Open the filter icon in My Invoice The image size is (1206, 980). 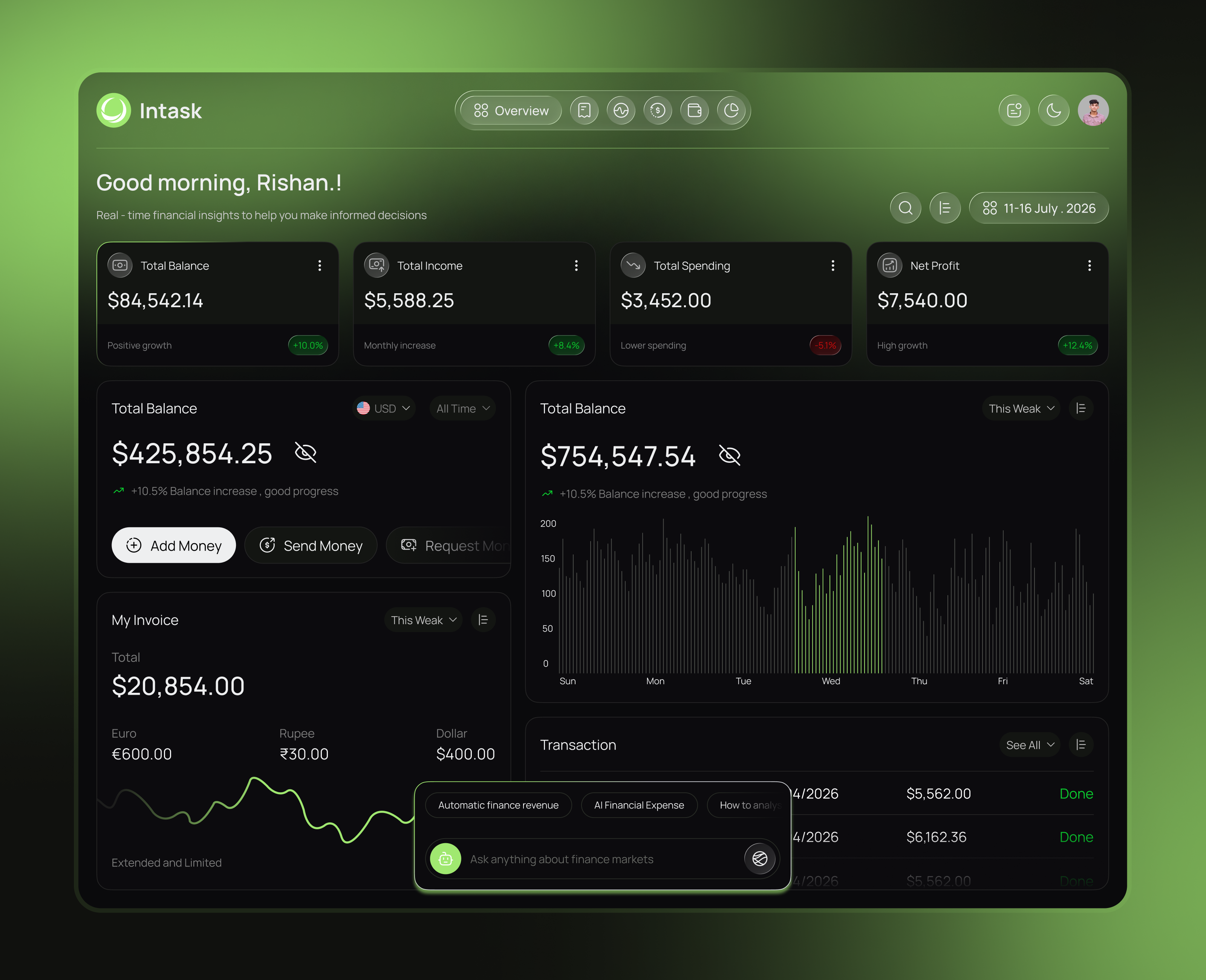point(483,620)
